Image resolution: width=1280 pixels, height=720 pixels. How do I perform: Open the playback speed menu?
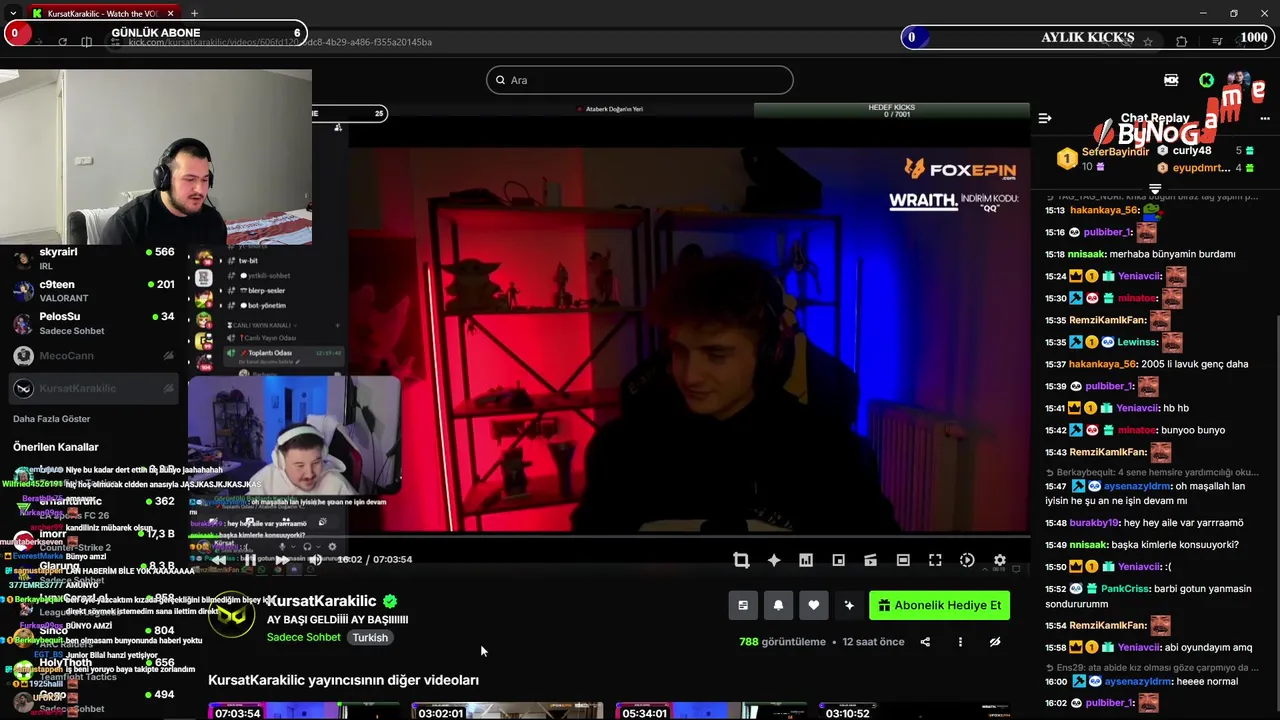(x=967, y=560)
